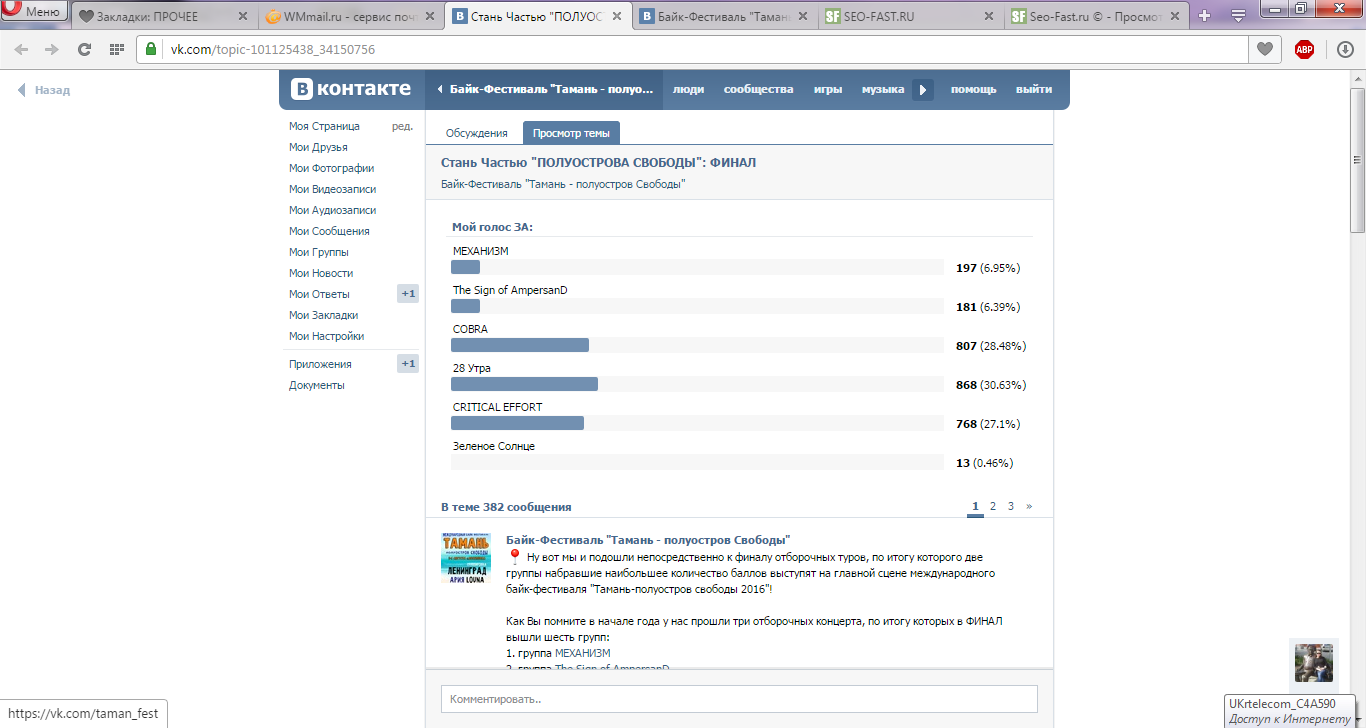Open the ABP ad blocker icon
Viewport: 1366px width, 728px height.
[x=1304, y=49]
